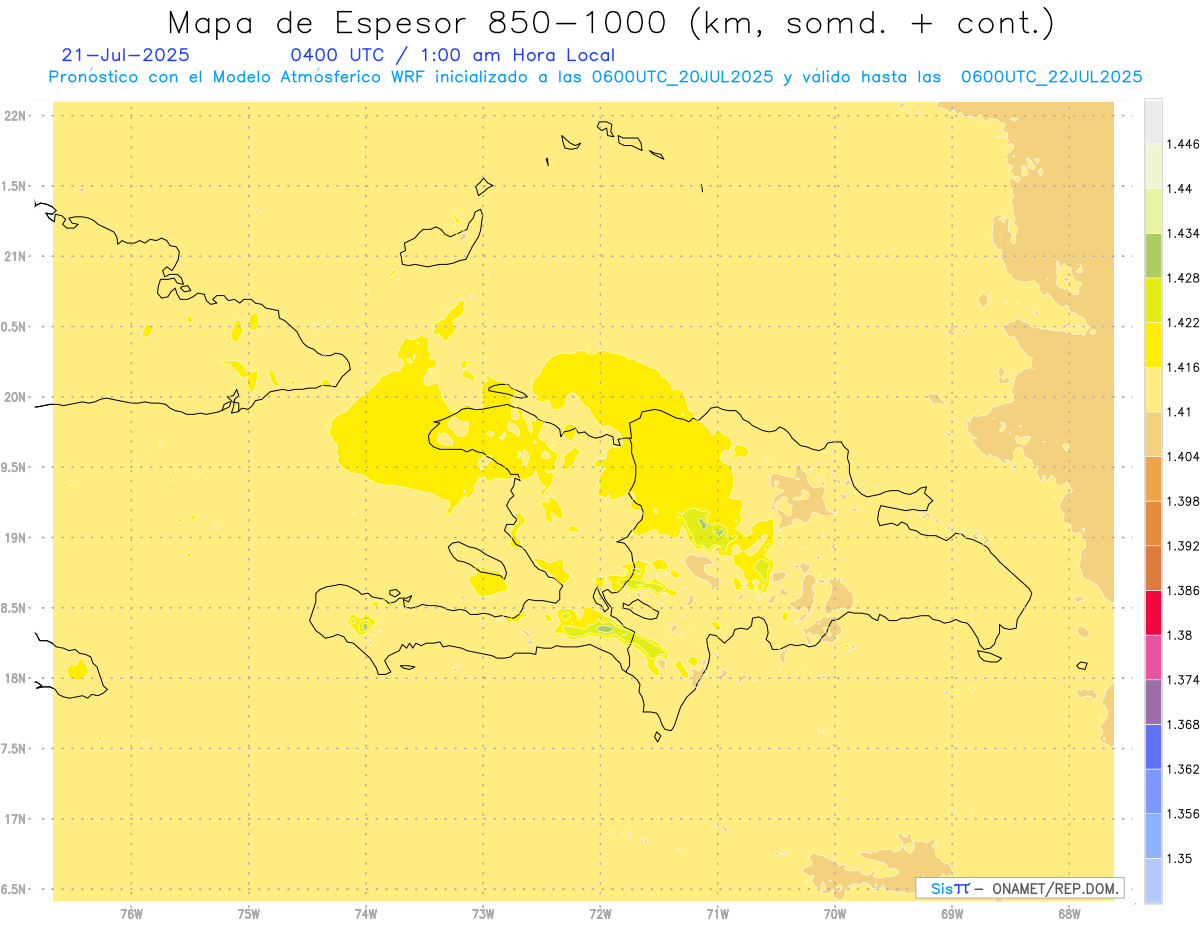
Task: Click the '71W' longitude label
Action: pos(717,913)
